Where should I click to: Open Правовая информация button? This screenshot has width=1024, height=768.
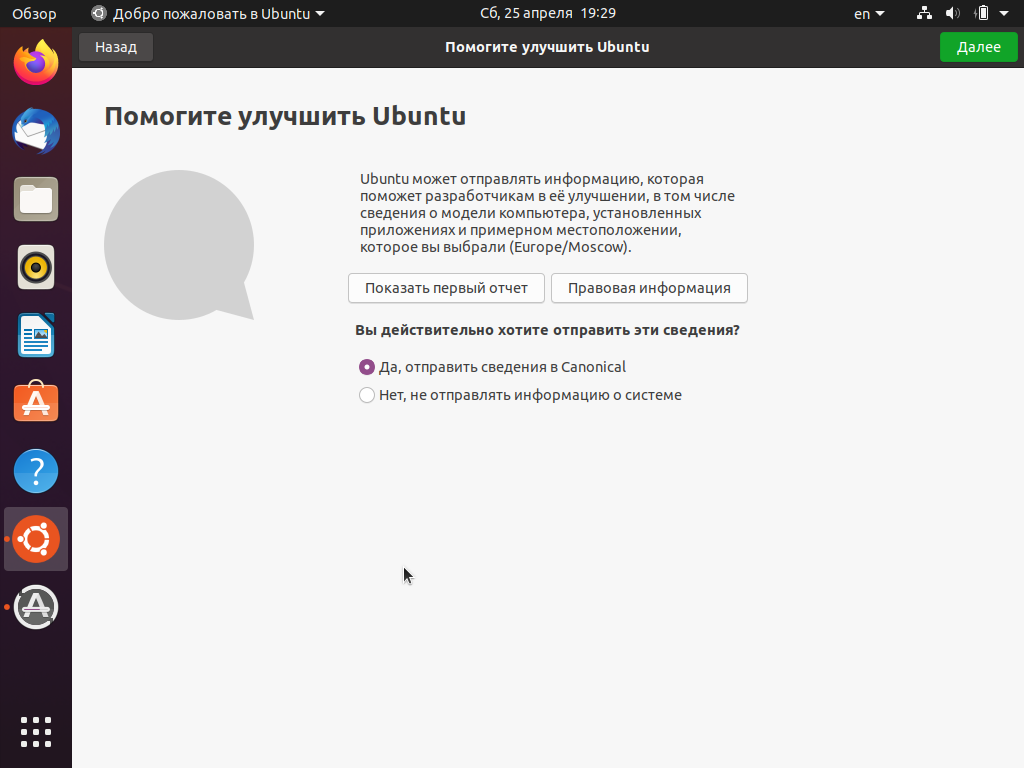pos(649,288)
